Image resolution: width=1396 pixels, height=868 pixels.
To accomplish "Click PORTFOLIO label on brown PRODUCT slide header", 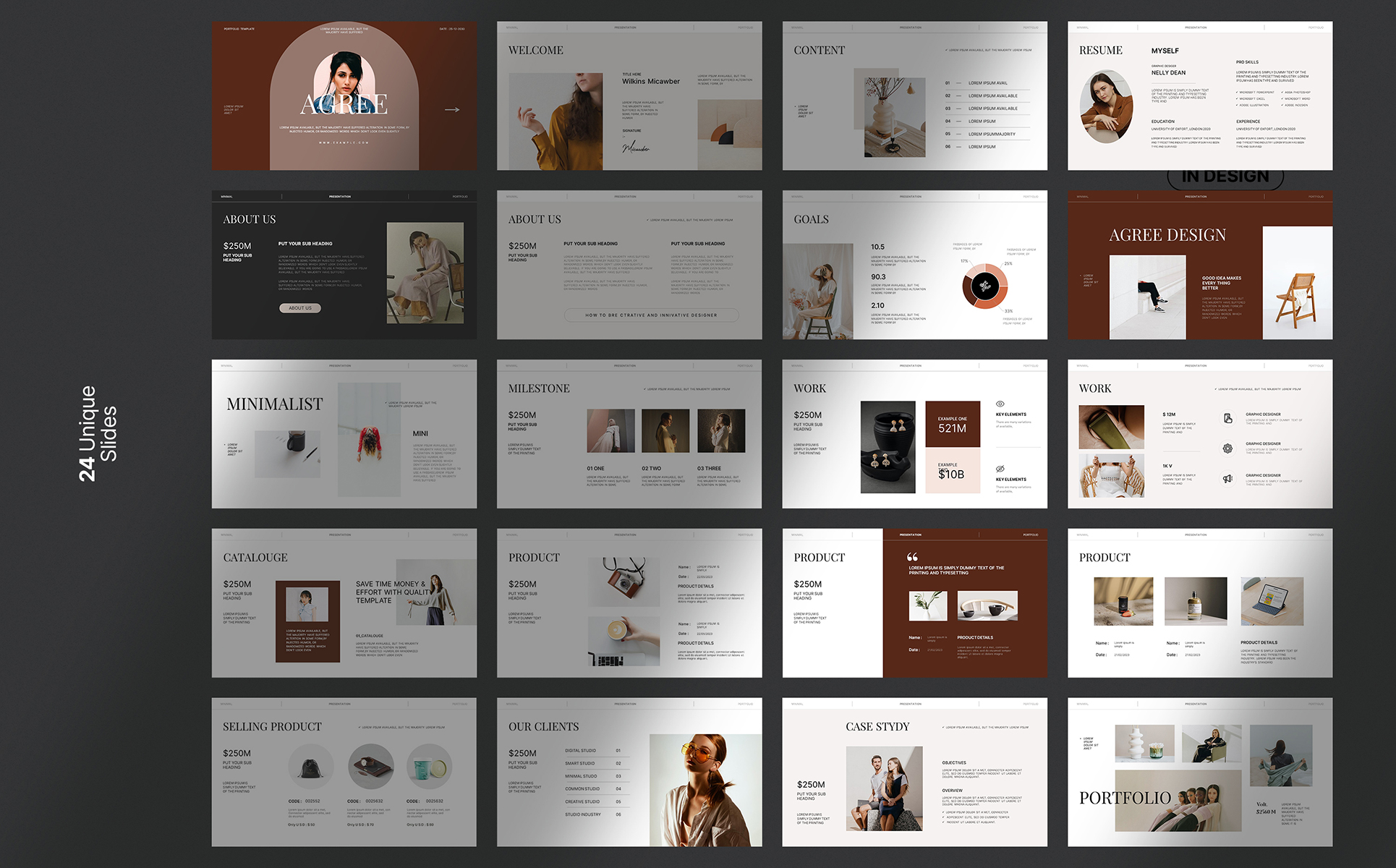I will pyautogui.click(x=1030, y=535).
